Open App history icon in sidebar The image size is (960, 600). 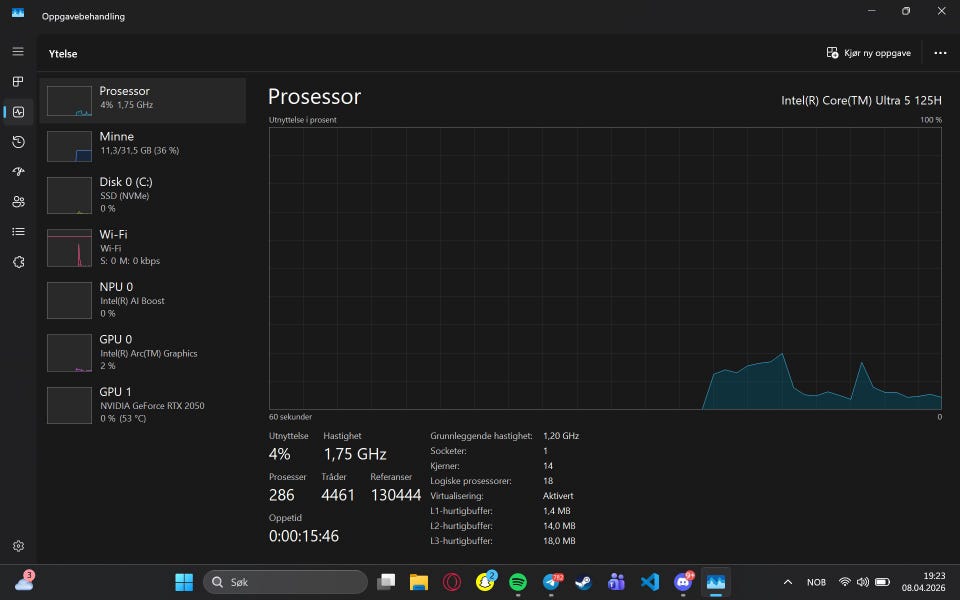(18, 142)
